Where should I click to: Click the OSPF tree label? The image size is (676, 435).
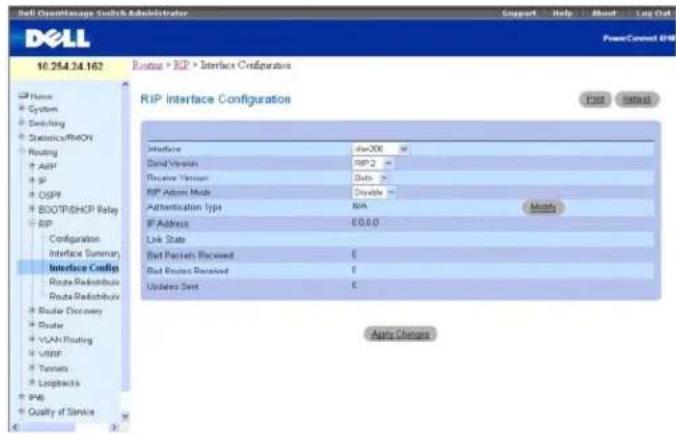pos(50,195)
